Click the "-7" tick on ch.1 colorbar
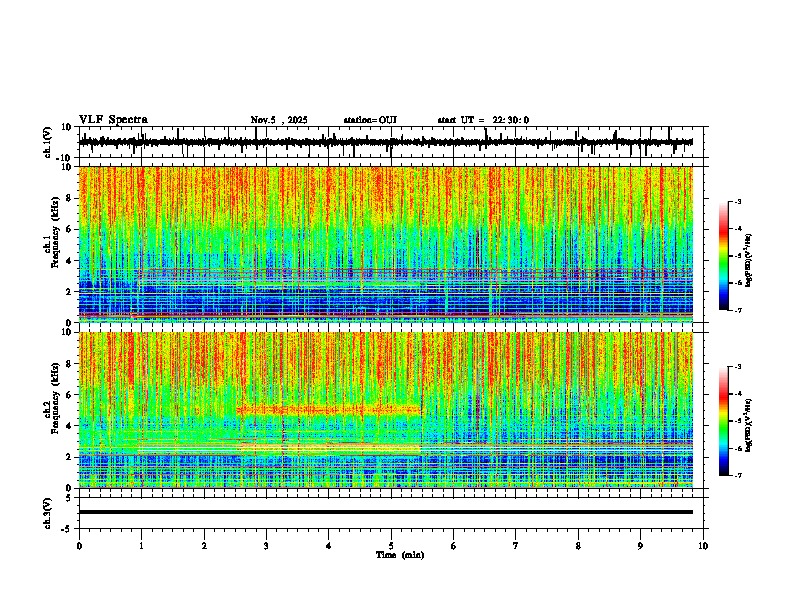 coord(737,310)
